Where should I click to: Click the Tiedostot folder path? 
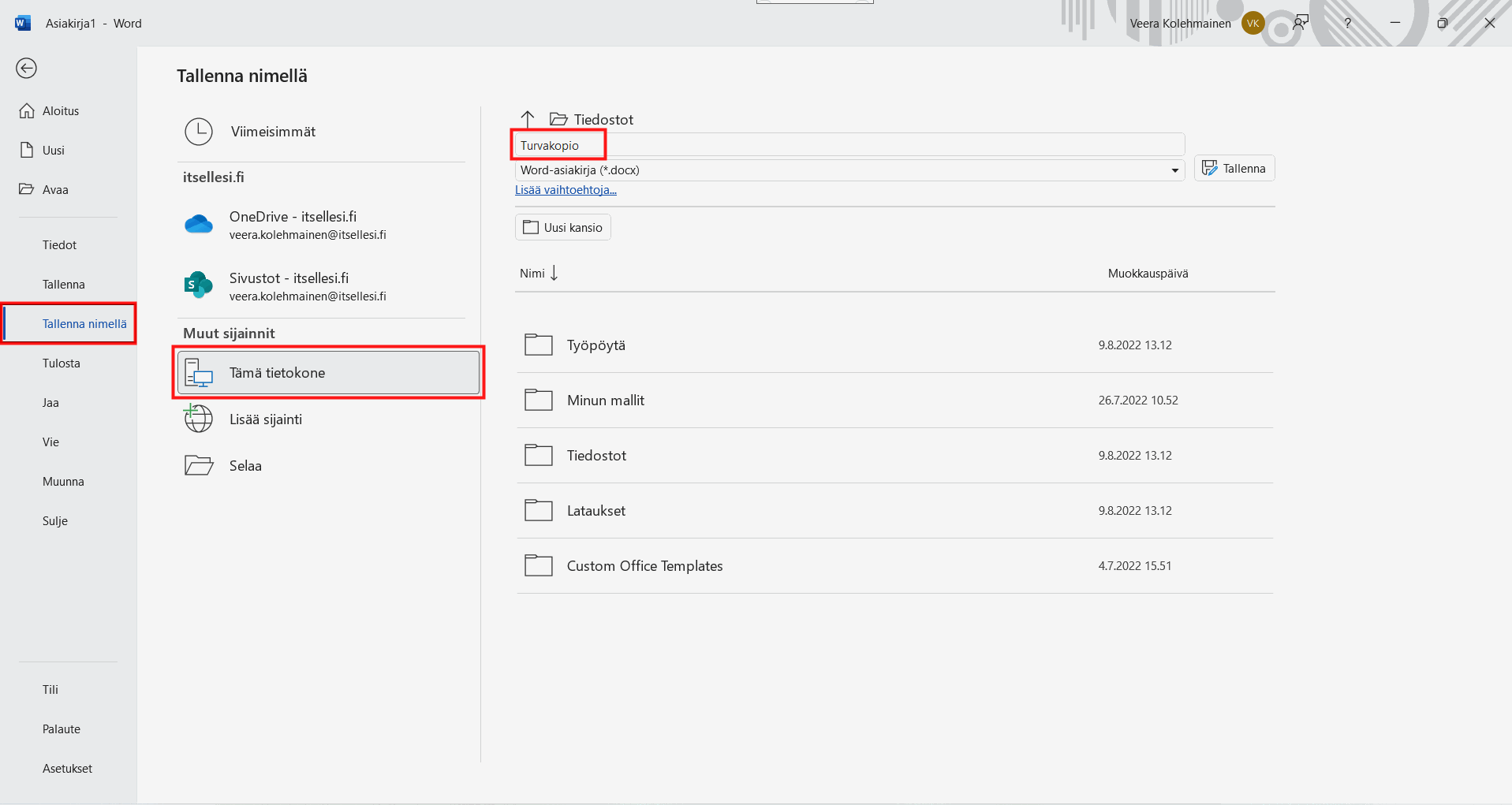click(x=592, y=120)
